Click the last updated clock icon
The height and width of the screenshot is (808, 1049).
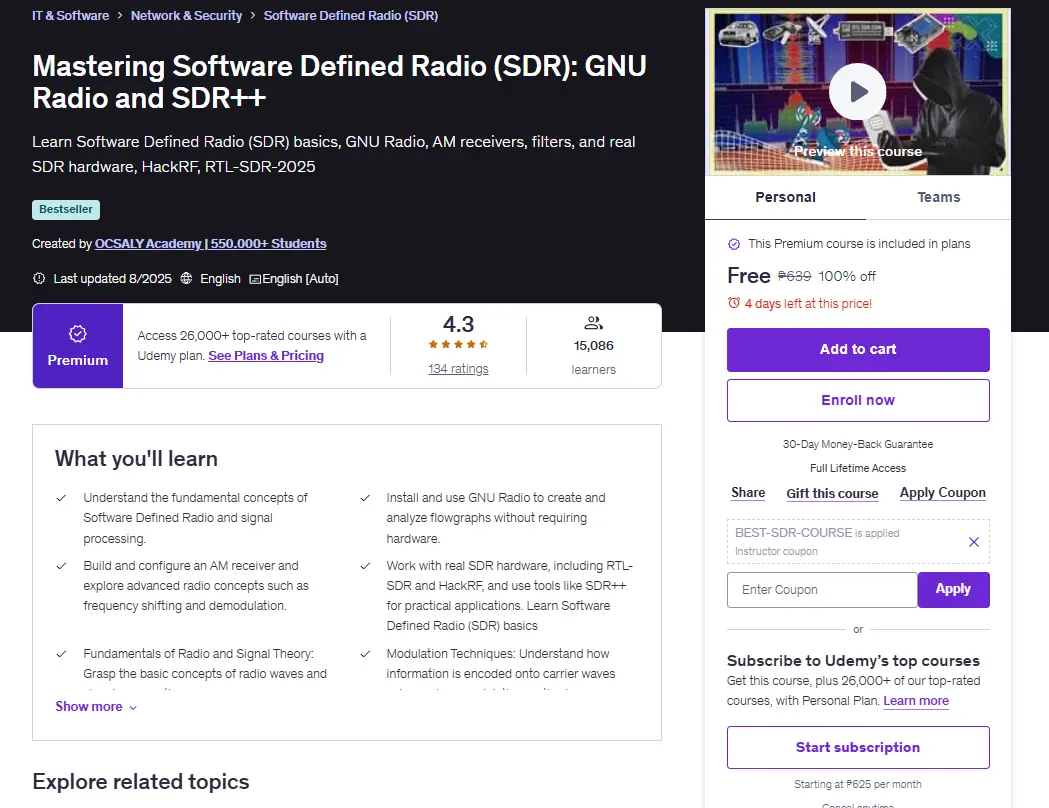pos(39,278)
